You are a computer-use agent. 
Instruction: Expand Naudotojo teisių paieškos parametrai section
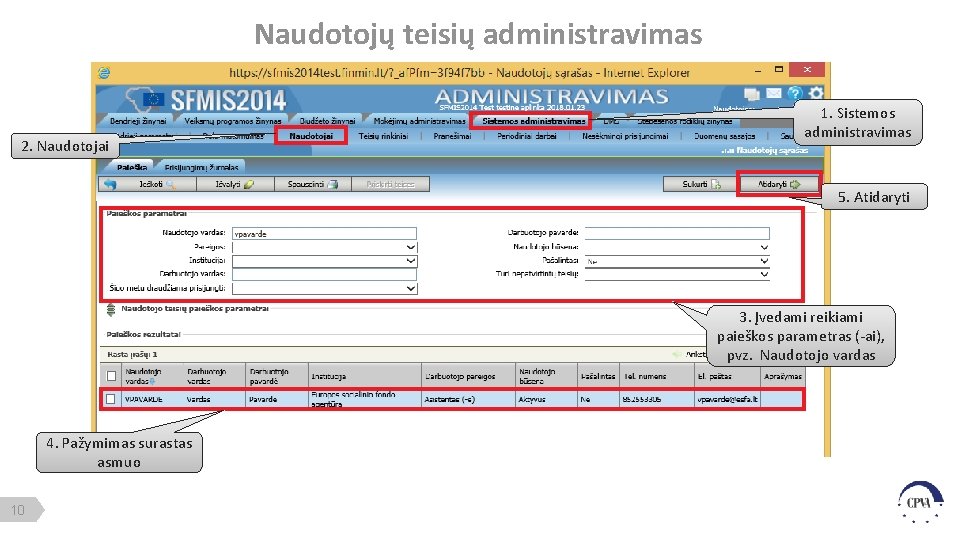click(x=111, y=310)
